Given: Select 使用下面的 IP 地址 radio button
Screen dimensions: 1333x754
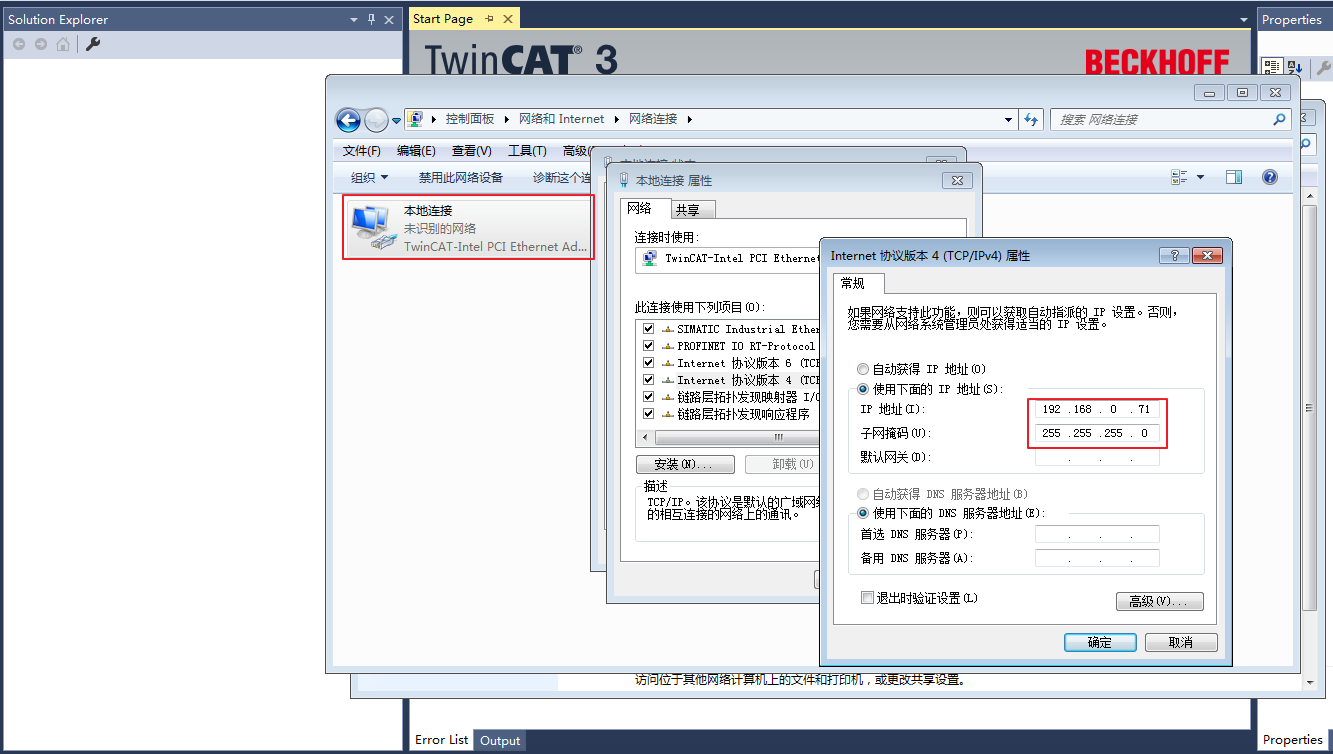Looking at the screenshot, I should coord(864,389).
